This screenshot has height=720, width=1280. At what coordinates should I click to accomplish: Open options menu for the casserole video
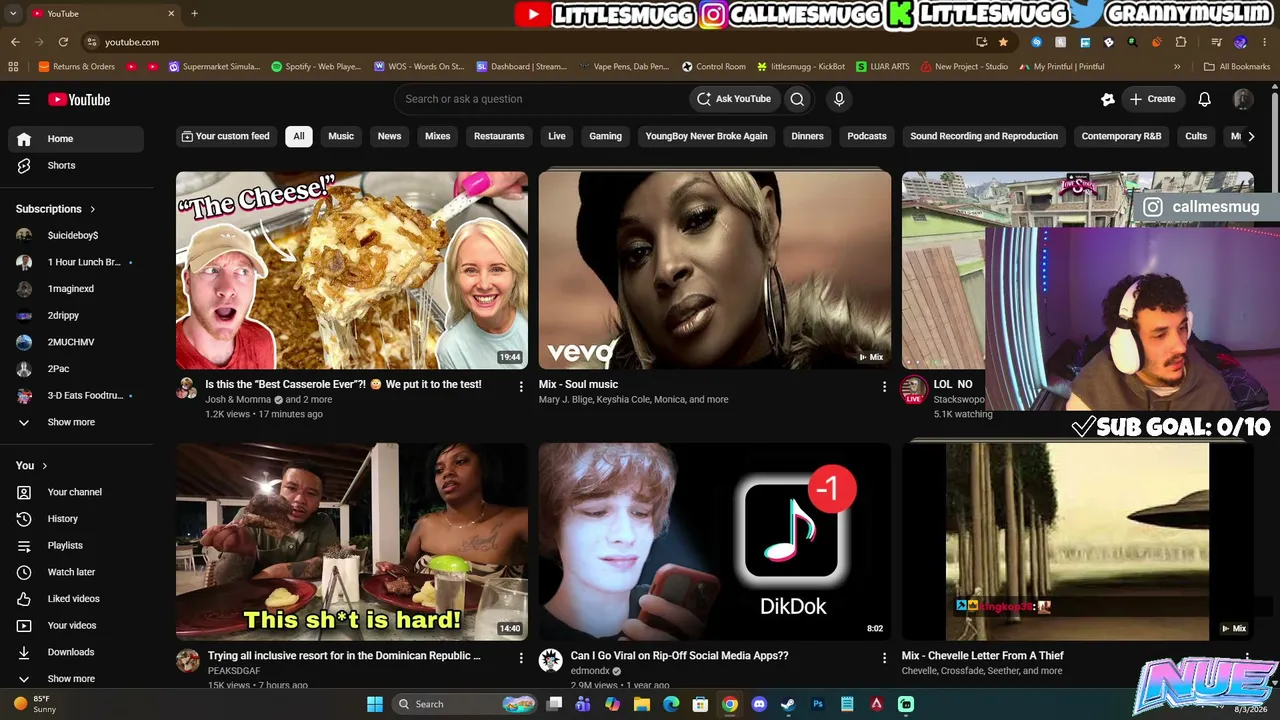[x=521, y=386]
